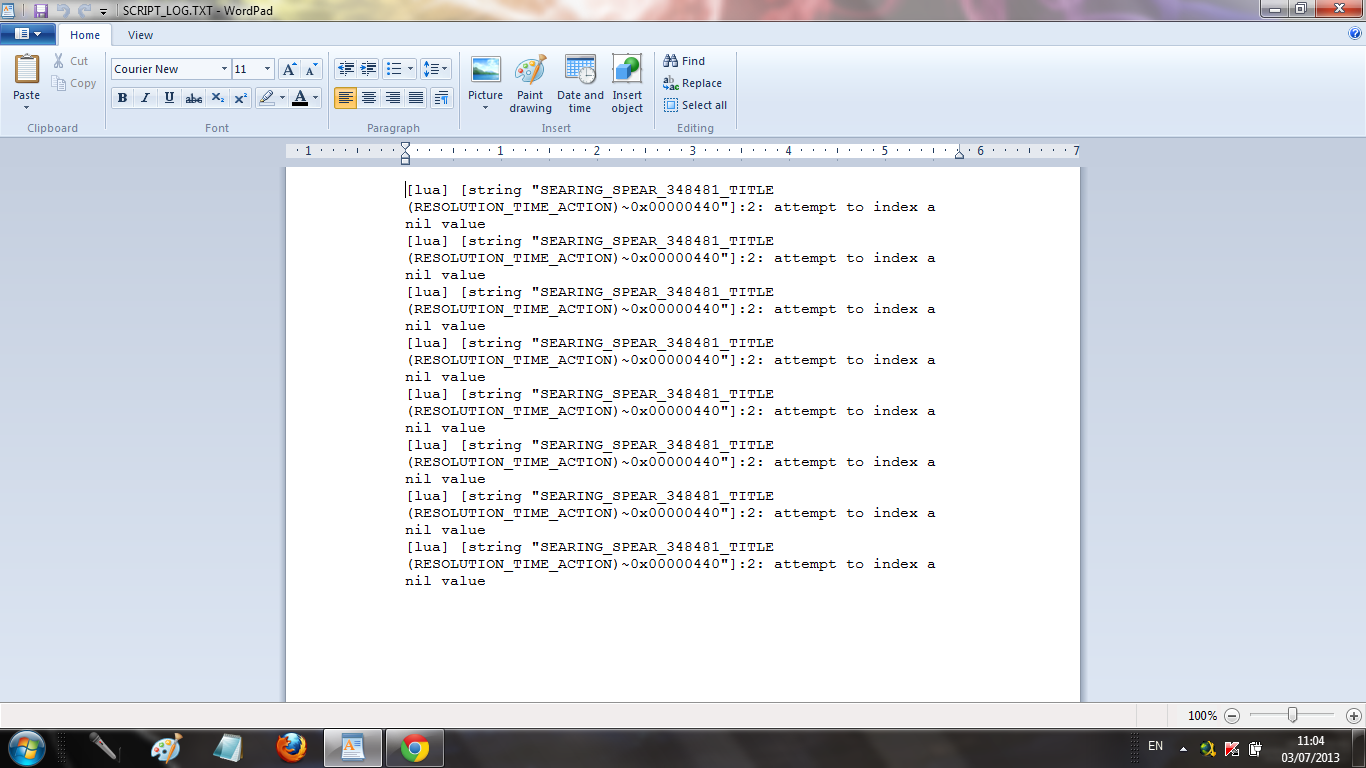Open the font size dropdown
The image size is (1366, 768).
point(267,69)
